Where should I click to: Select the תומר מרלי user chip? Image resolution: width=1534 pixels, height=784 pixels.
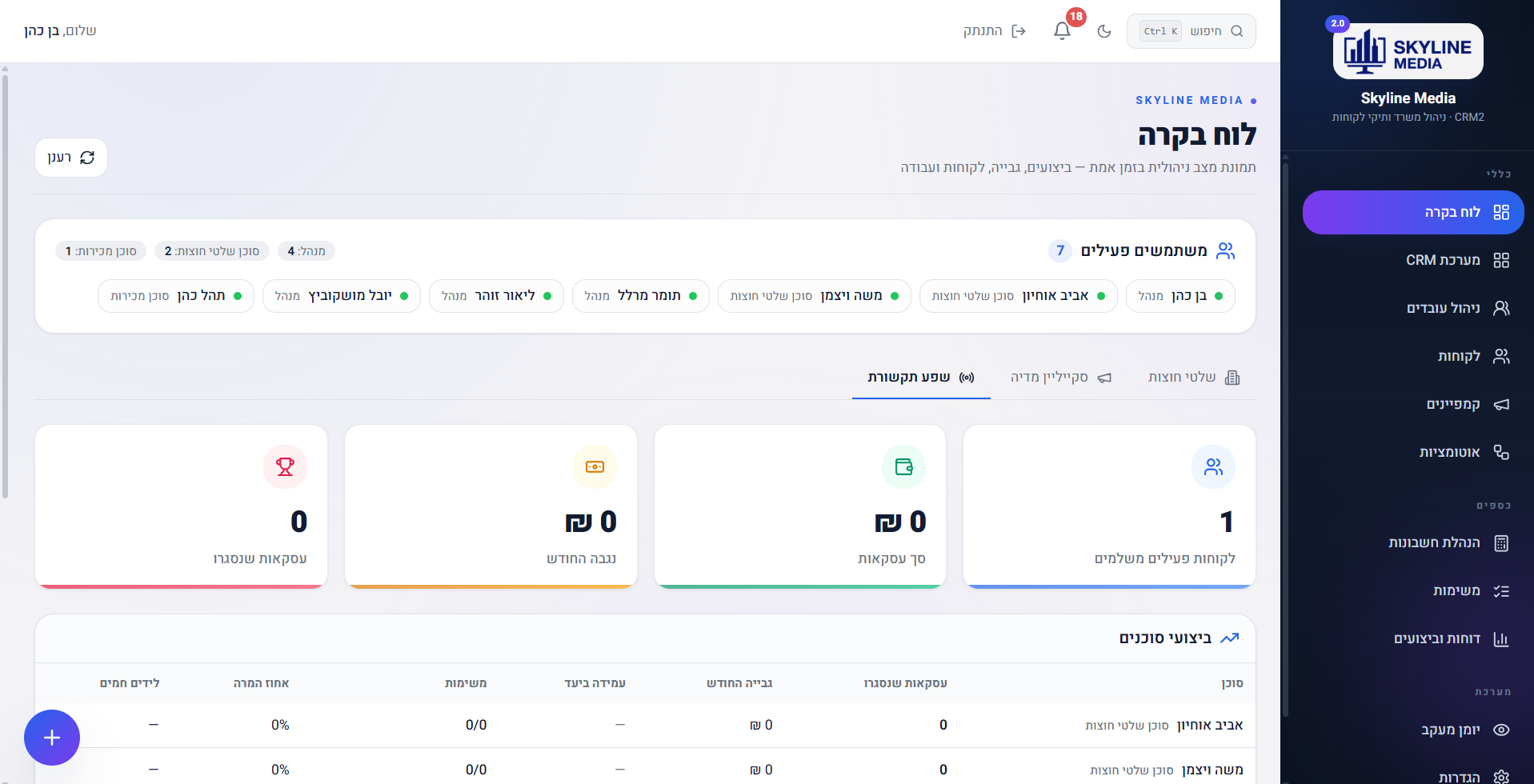click(x=641, y=296)
